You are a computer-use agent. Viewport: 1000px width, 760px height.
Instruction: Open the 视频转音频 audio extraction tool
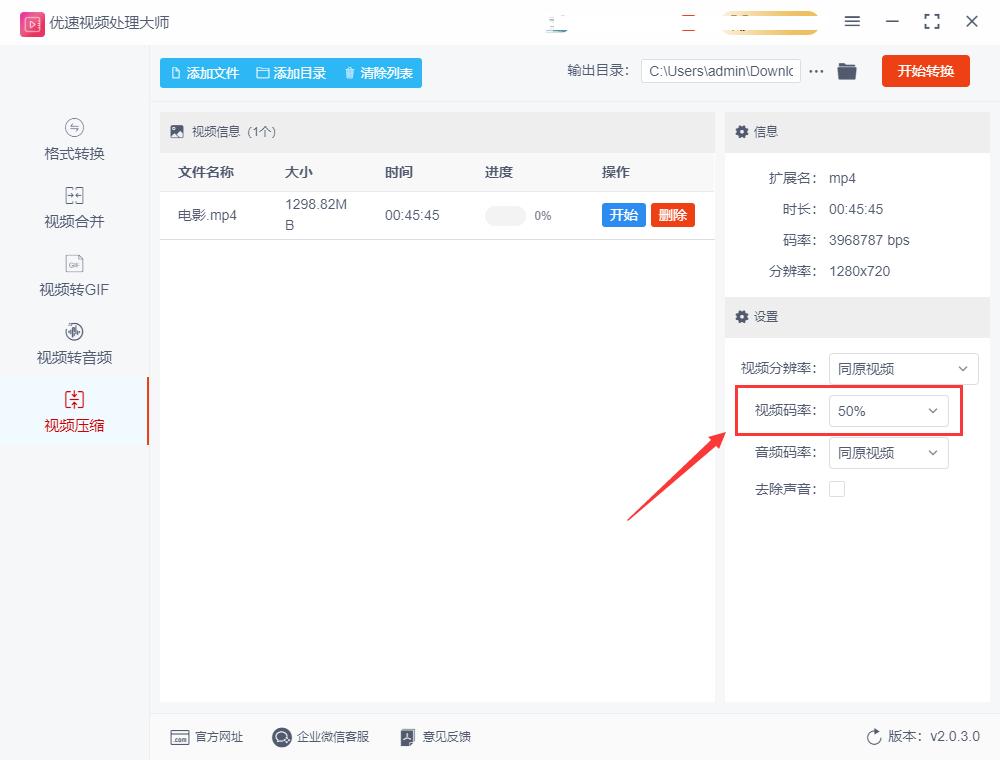(73, 342)
